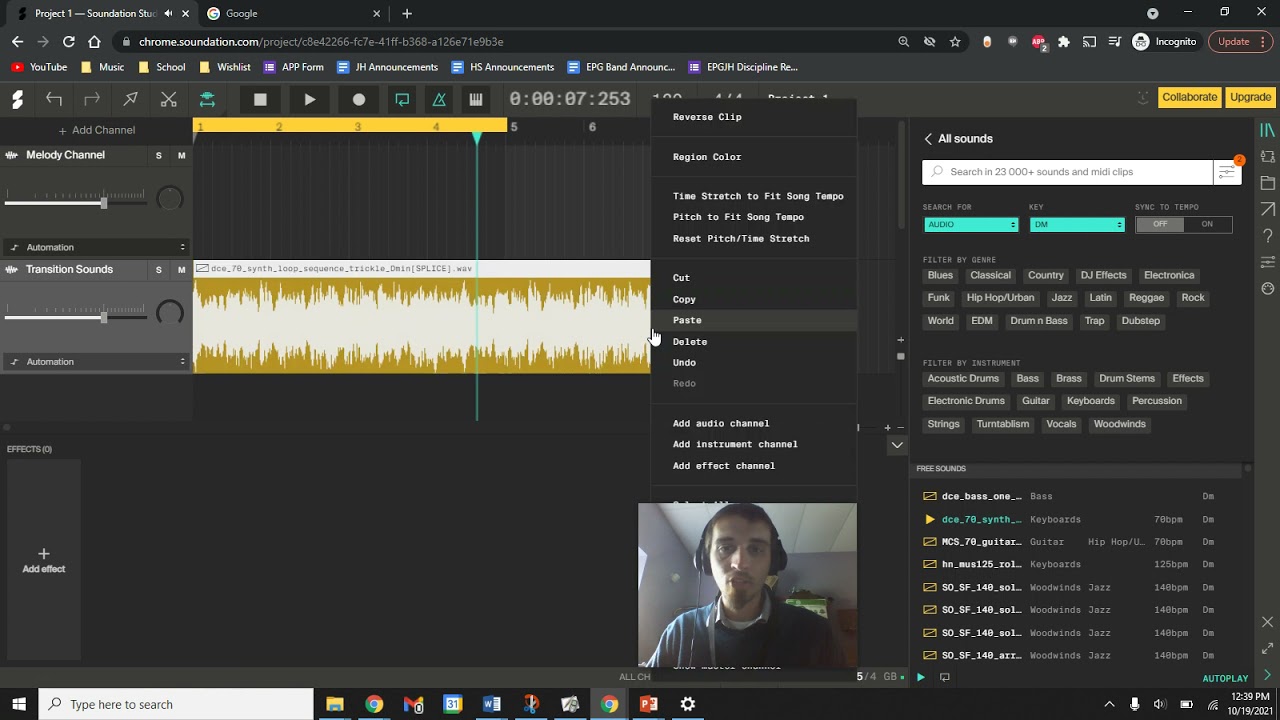Open the files folder sidebar icon
Image resolution: width=1280 pixels, height=720 pixels.
(x=1267, y=183)
